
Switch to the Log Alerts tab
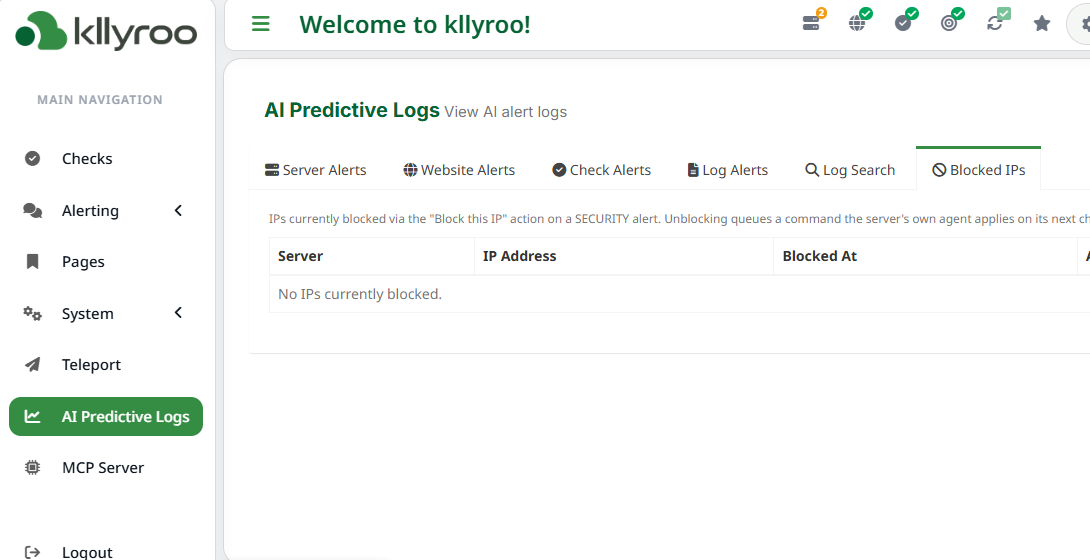tap(728, 170)
